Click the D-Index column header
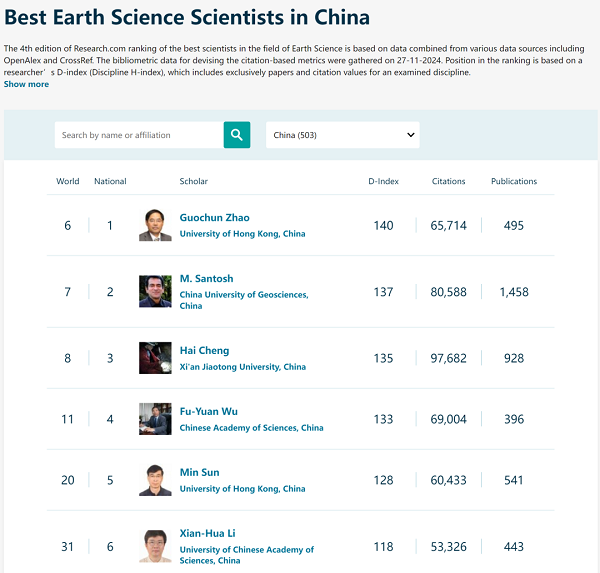 point(383,181)
